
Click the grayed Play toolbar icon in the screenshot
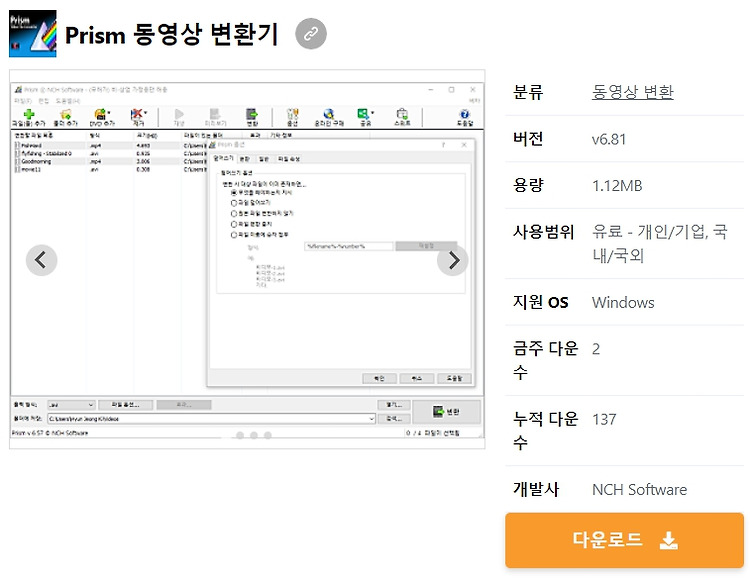pyautogui.click(x=179, y=114)
